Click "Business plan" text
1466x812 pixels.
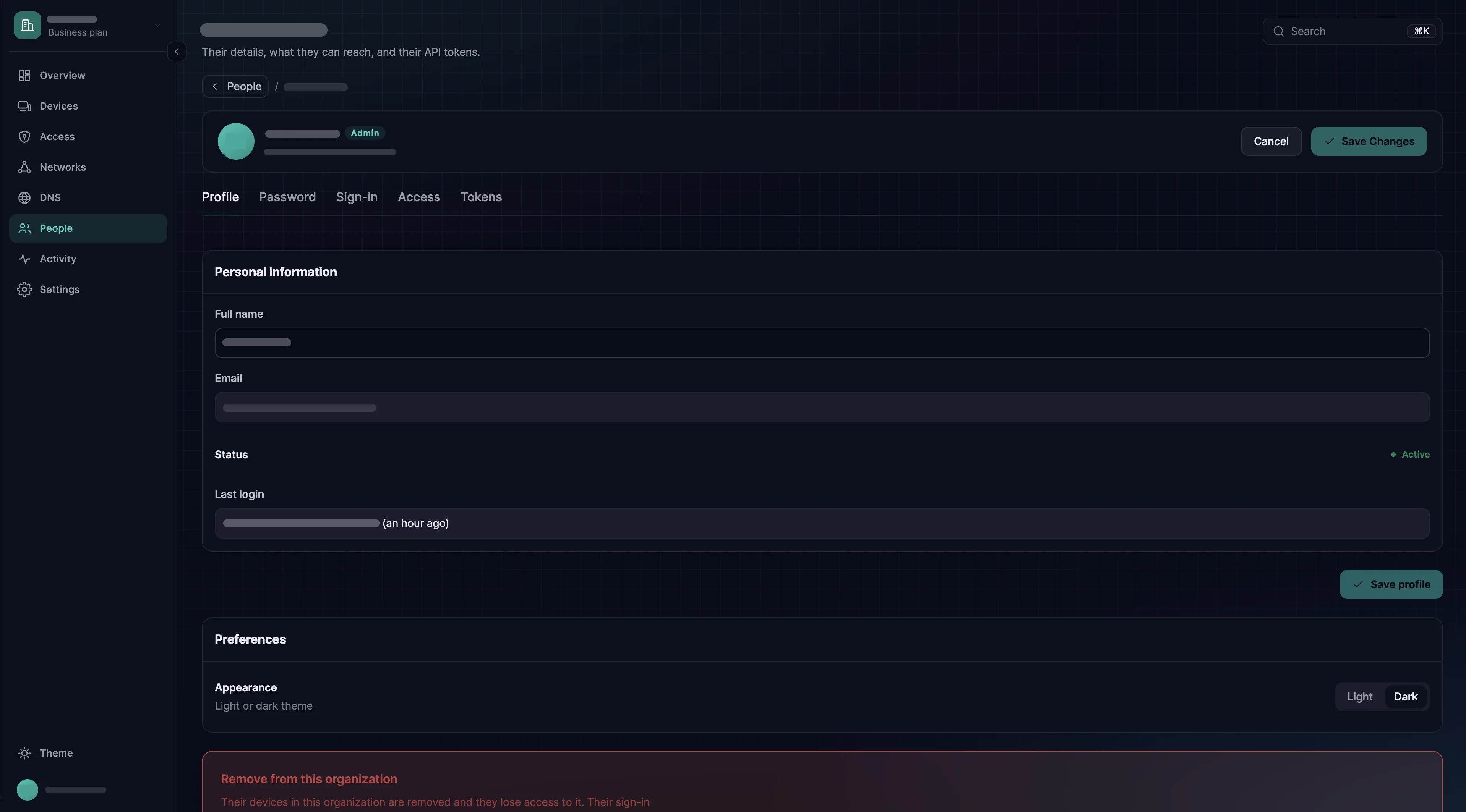(x=78, y=32)
